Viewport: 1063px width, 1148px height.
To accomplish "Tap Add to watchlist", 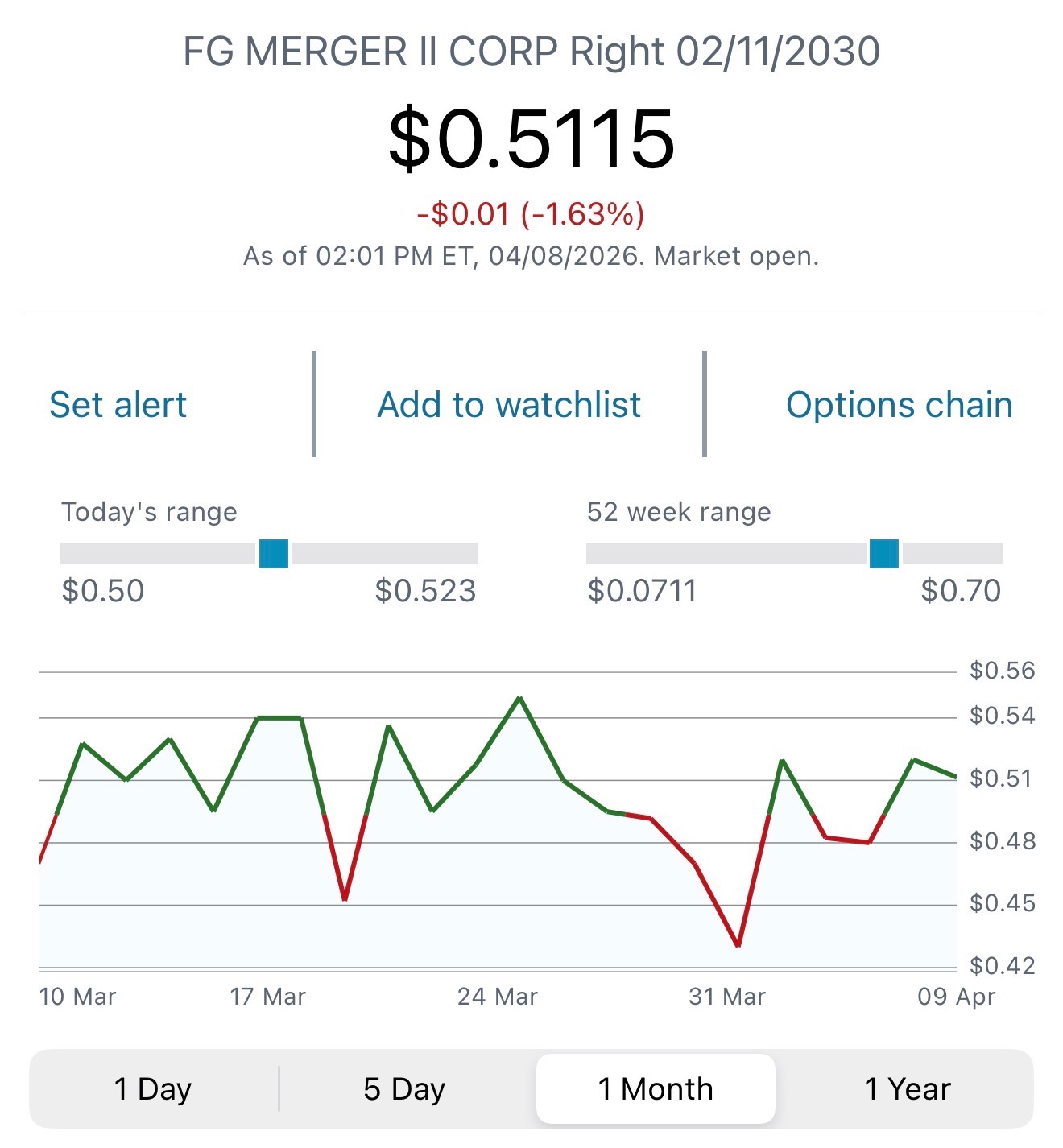I will click(509, 405).
